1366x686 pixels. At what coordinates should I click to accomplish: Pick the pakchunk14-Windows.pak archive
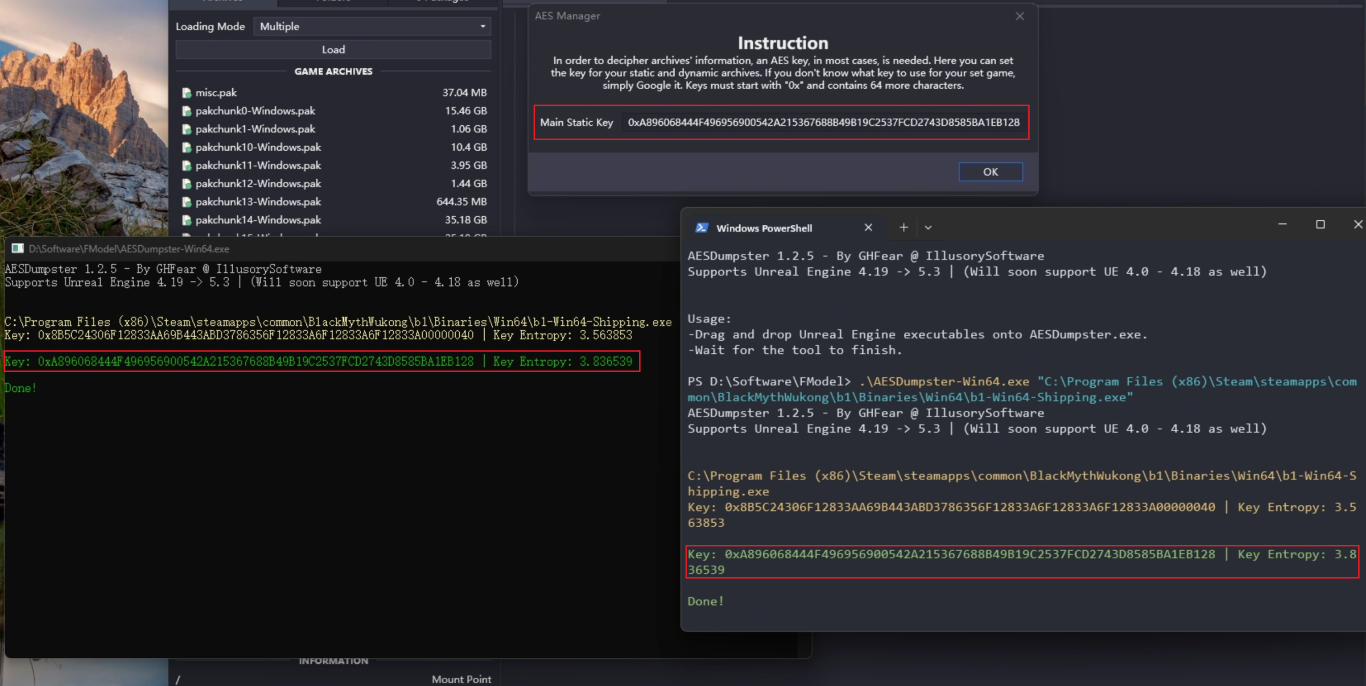258,220
